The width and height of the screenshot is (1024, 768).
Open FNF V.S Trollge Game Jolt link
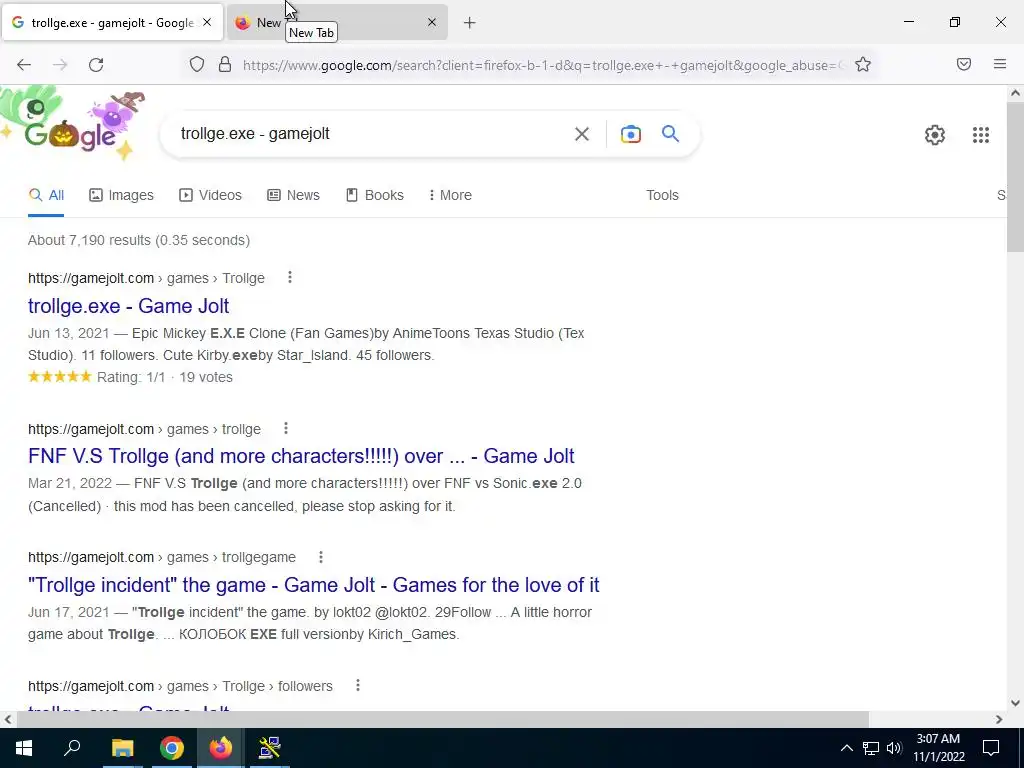click(x=301, y=456)
